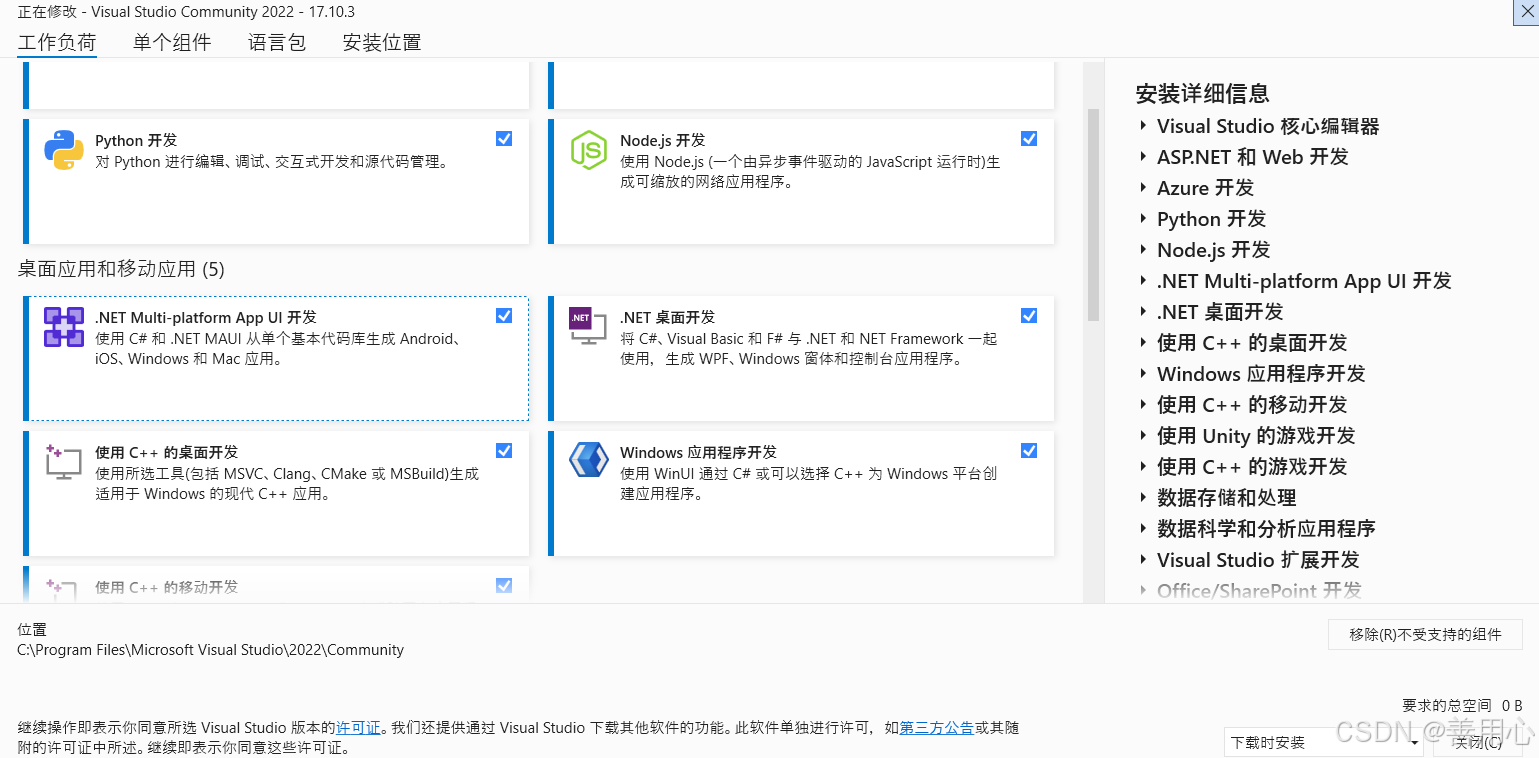Switch to the 工作负荷 tab
Screen dimensions: 1539x758
click(x=57, y=42)
